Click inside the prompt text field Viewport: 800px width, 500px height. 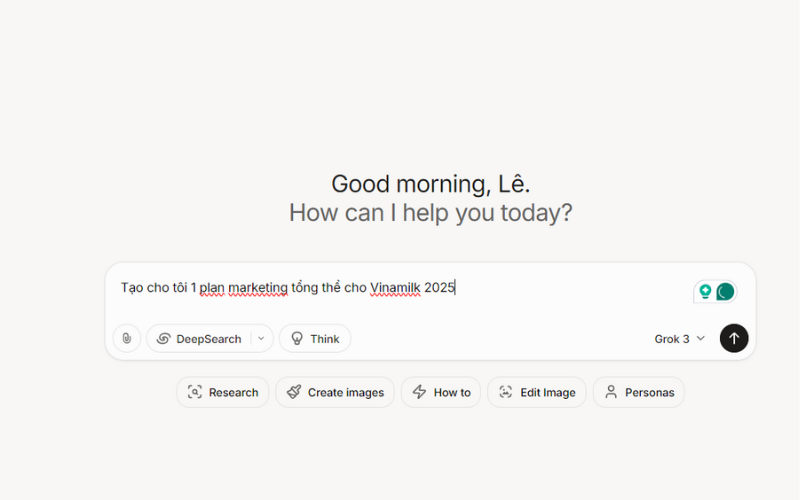[400, 288]
